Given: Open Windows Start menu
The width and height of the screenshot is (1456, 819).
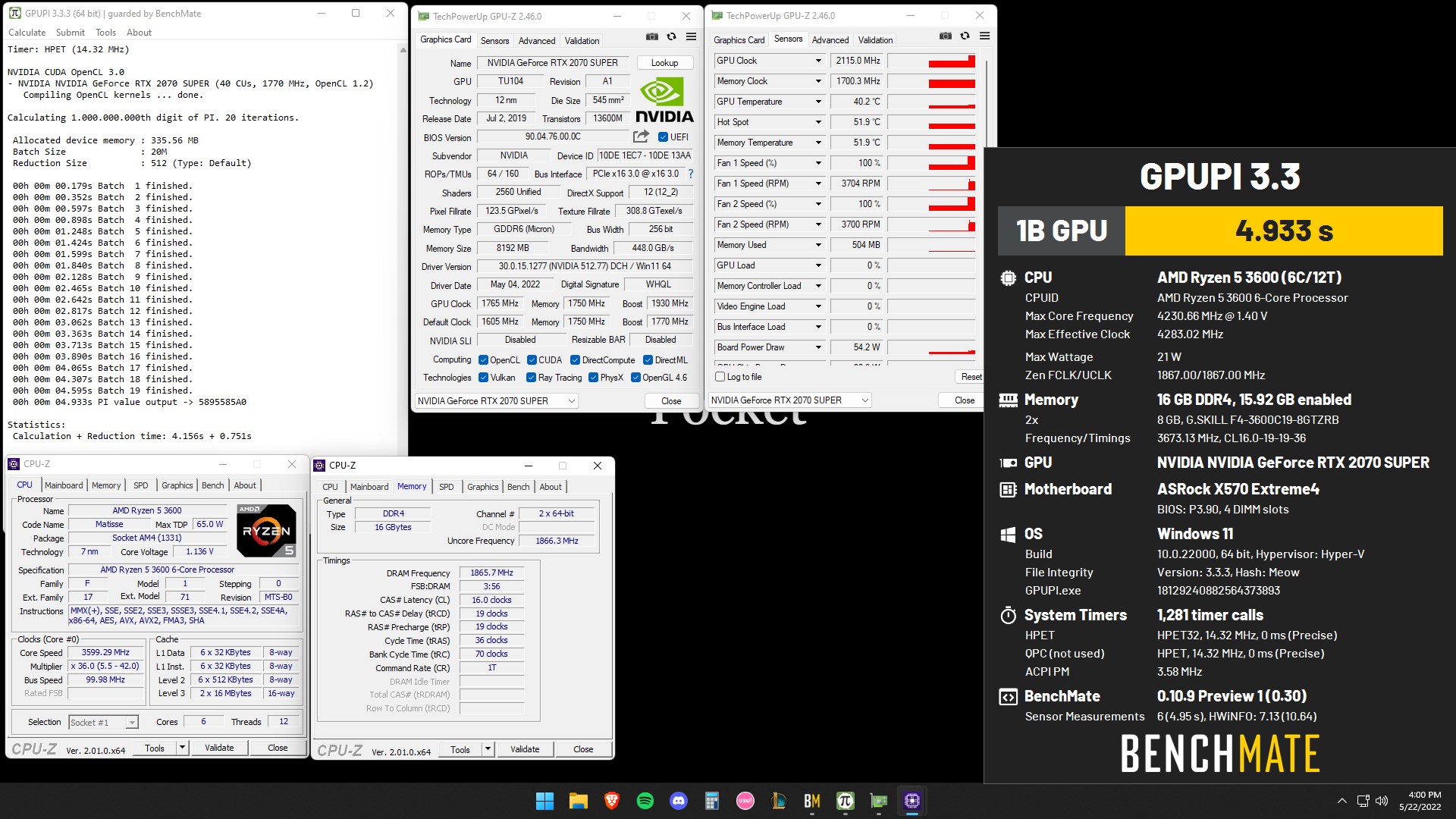Looking at the screenshot, I should pyautogui.click(x=544, y=801).
